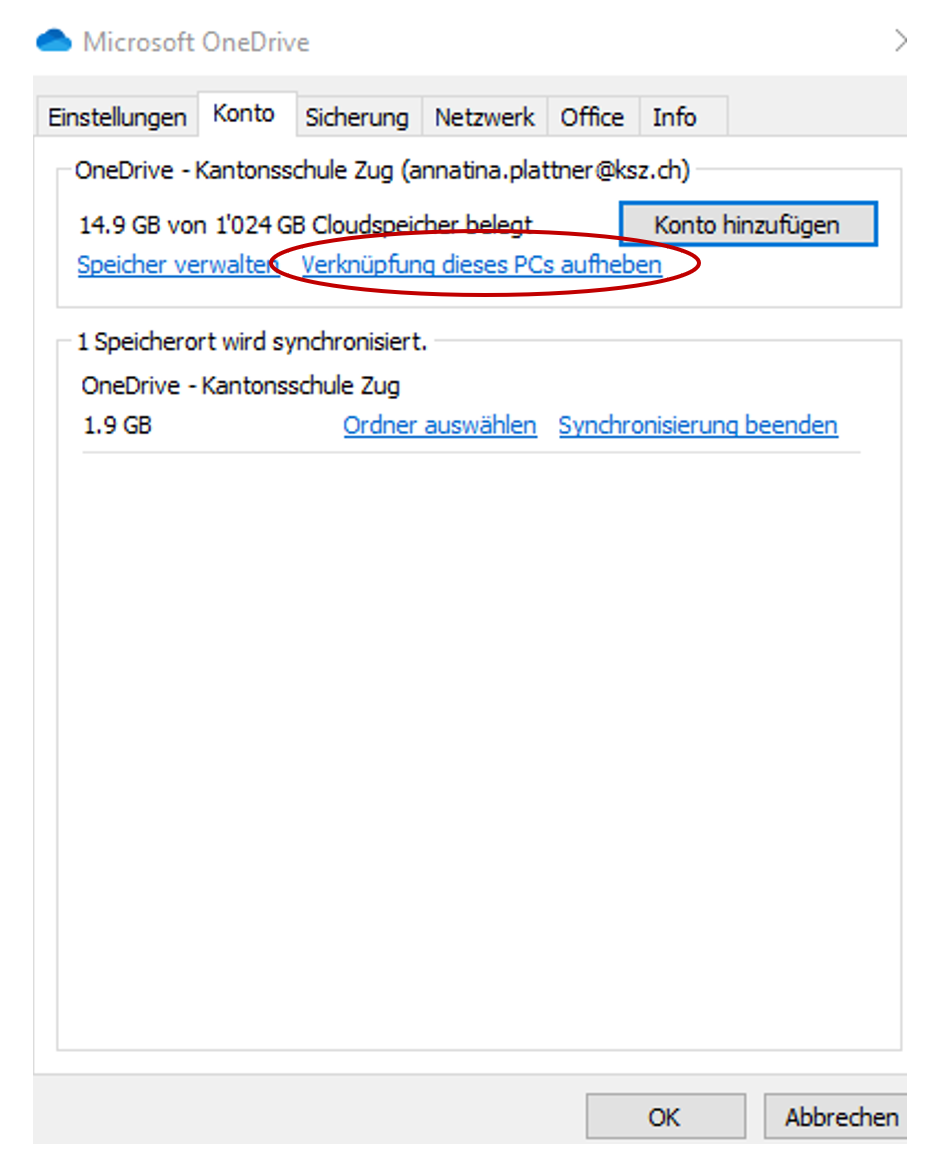
Task: Click the Microsoft OneDrive title text
Action: click(196, 43)
